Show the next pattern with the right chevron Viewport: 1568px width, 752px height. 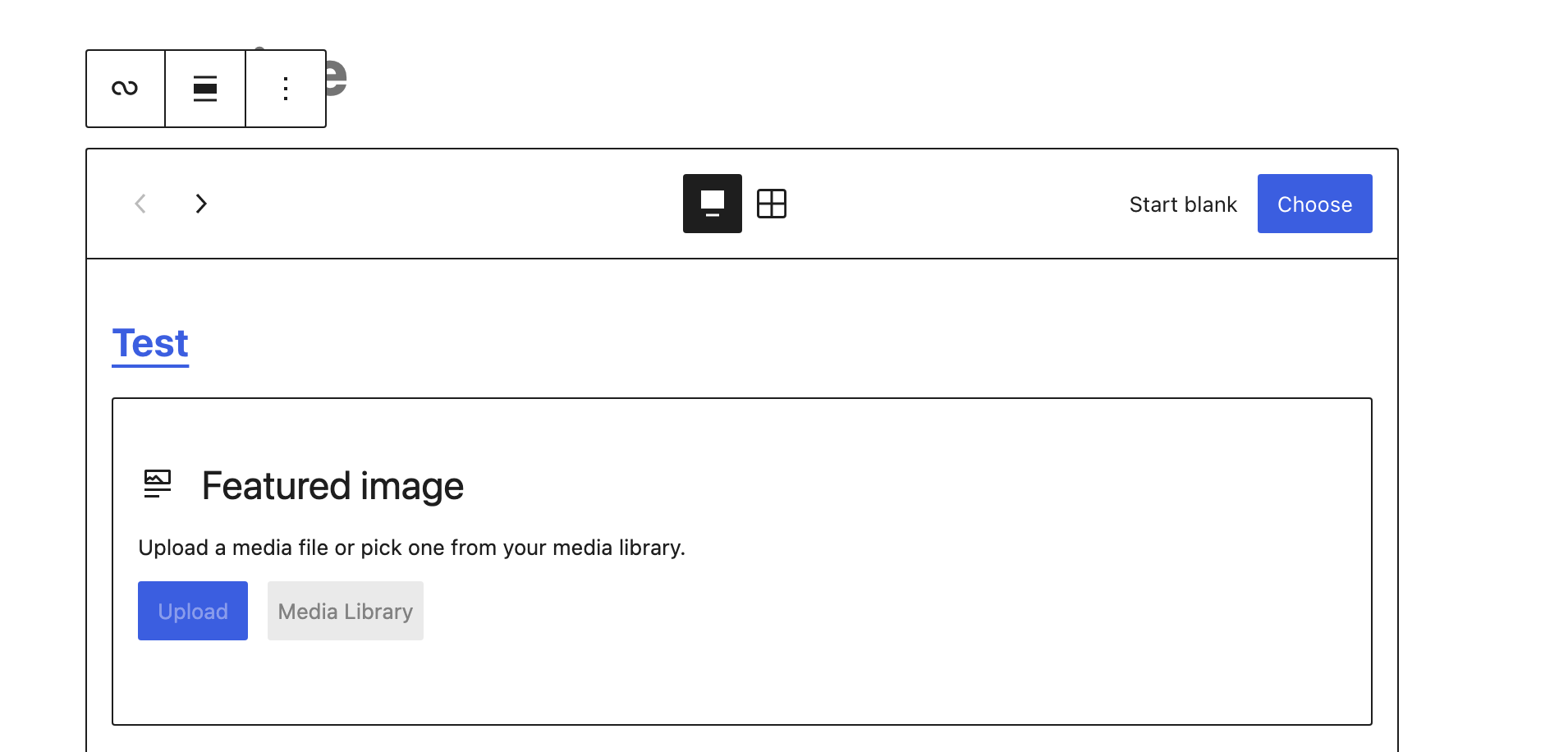pyautogui.click(x=201, y=204)
